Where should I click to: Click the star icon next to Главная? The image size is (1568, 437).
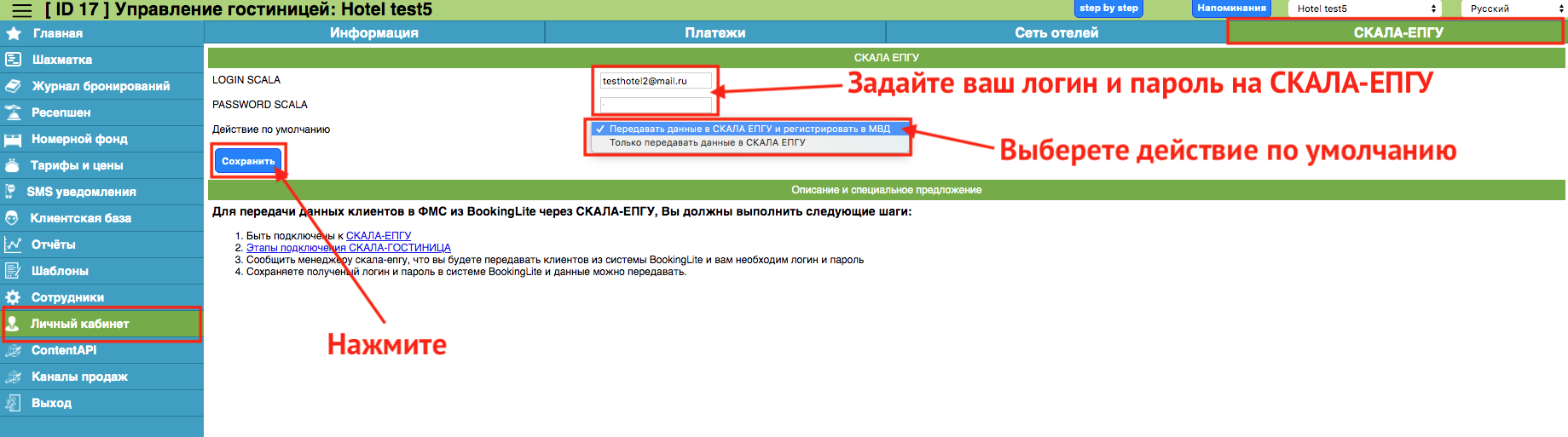pyautogui.click(x=14, y=33)
